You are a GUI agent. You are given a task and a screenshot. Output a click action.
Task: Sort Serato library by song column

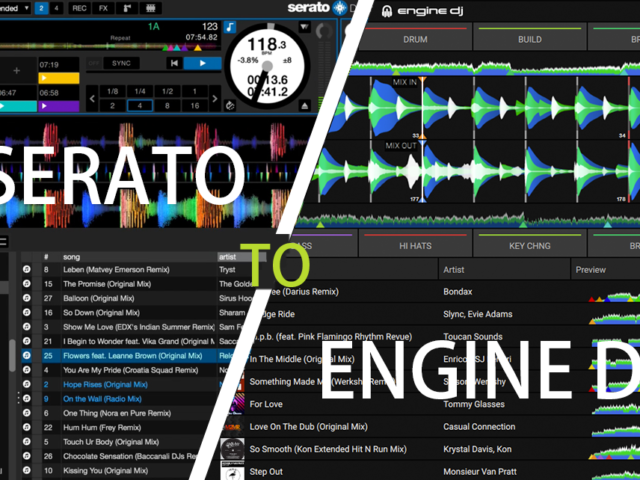pyautogui.click(x=139, y=257)
